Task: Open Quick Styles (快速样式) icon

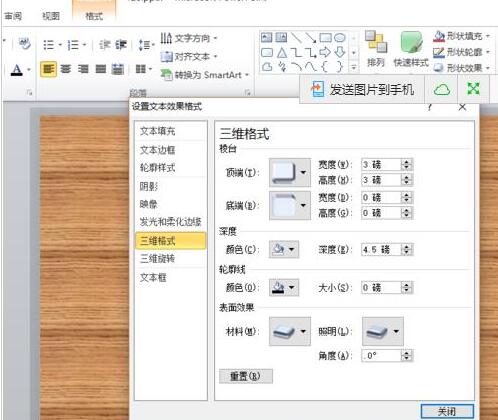Action: 411,48
